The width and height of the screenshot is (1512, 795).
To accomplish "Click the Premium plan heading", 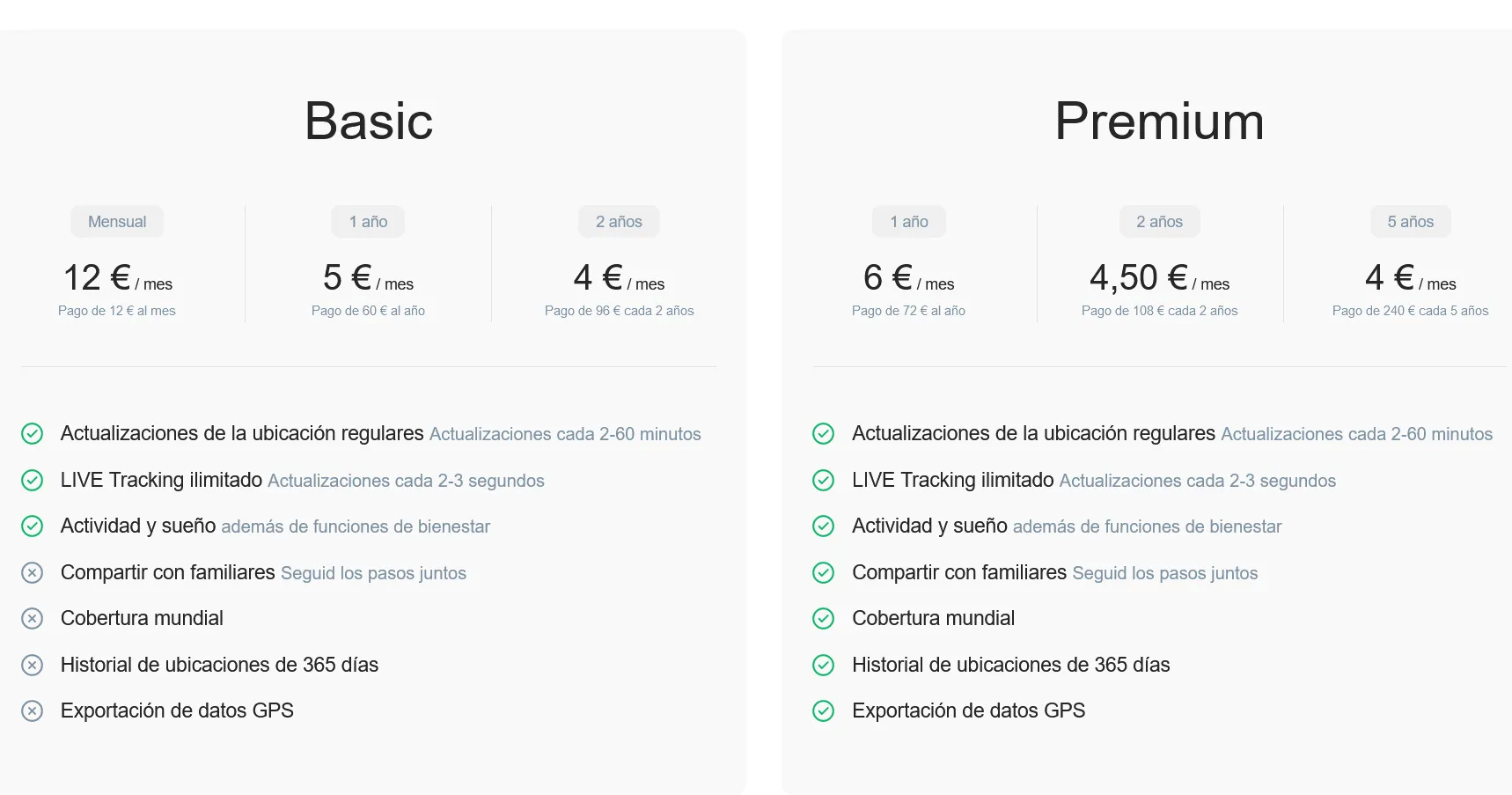I will coord(1159,121).
